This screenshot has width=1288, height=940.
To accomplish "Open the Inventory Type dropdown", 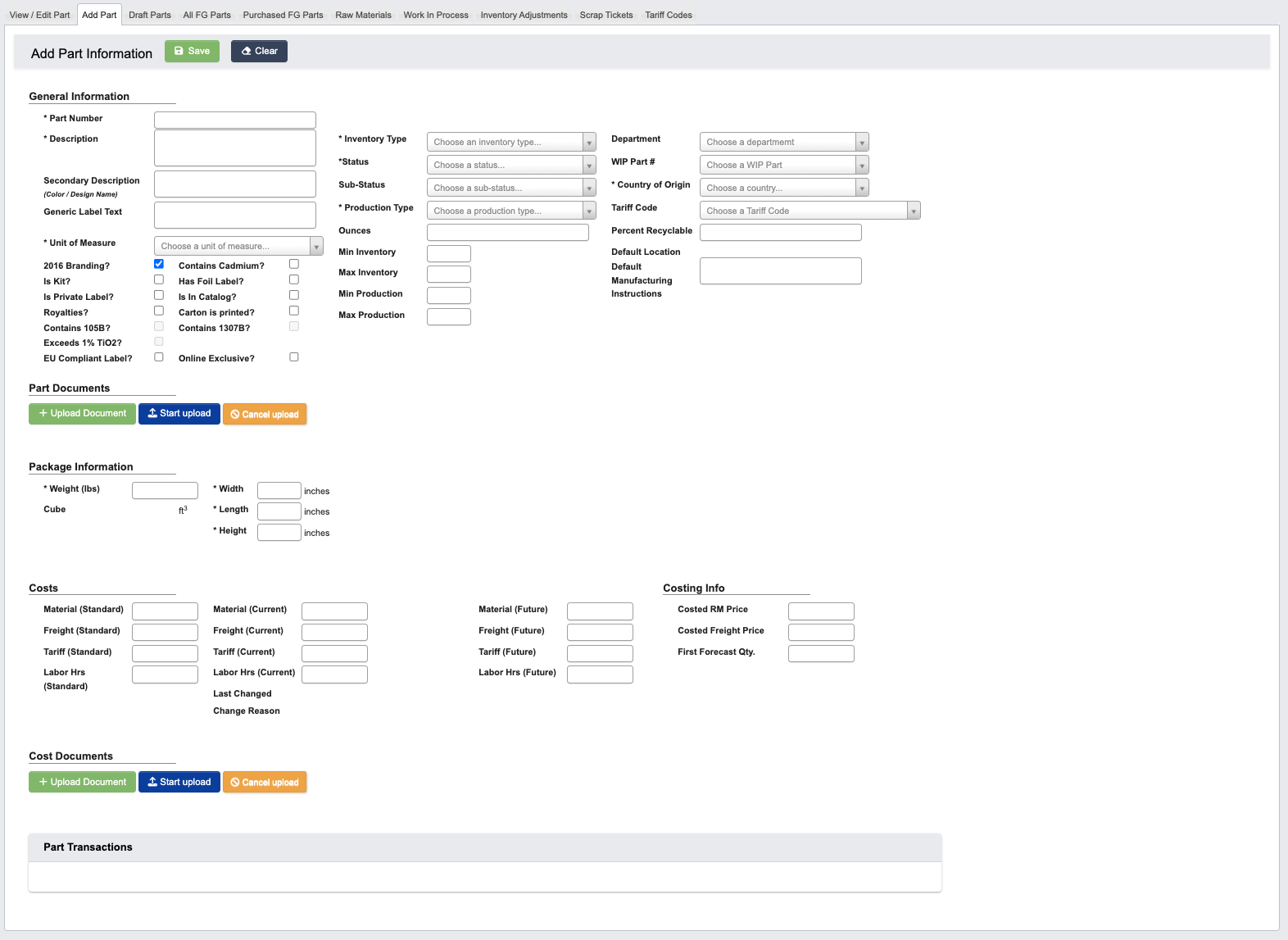I will [511, 142].
